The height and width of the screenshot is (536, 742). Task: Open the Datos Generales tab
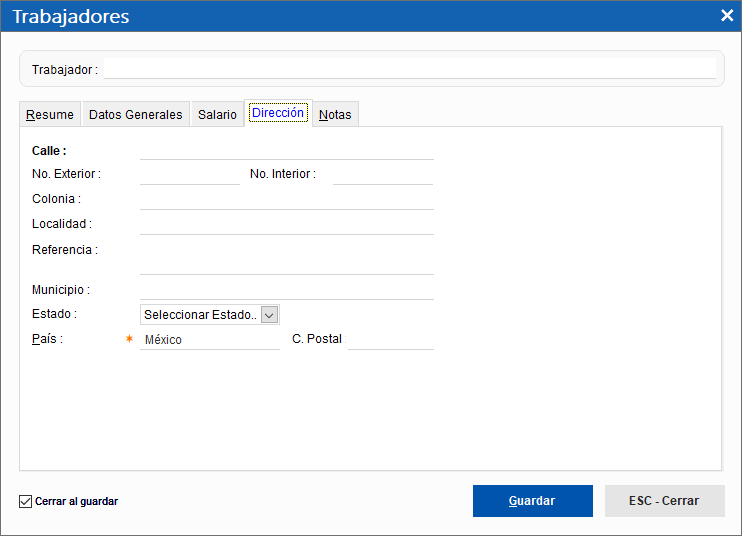(x=136, y=114)
